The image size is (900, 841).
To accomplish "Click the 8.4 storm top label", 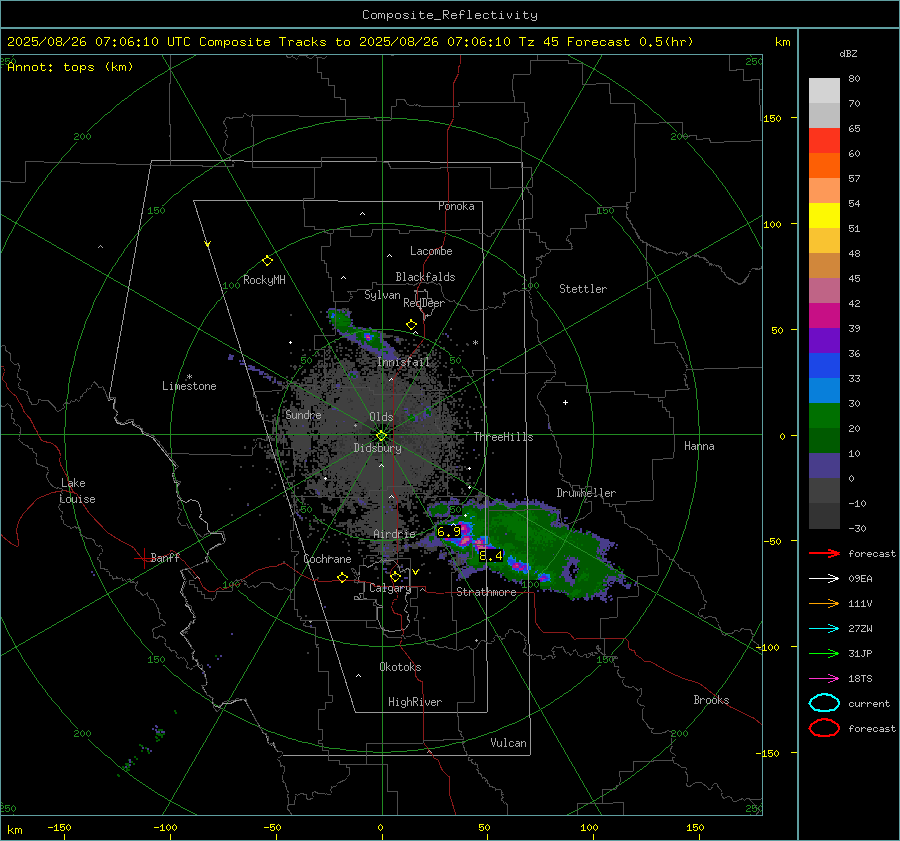I will (491, 556).
